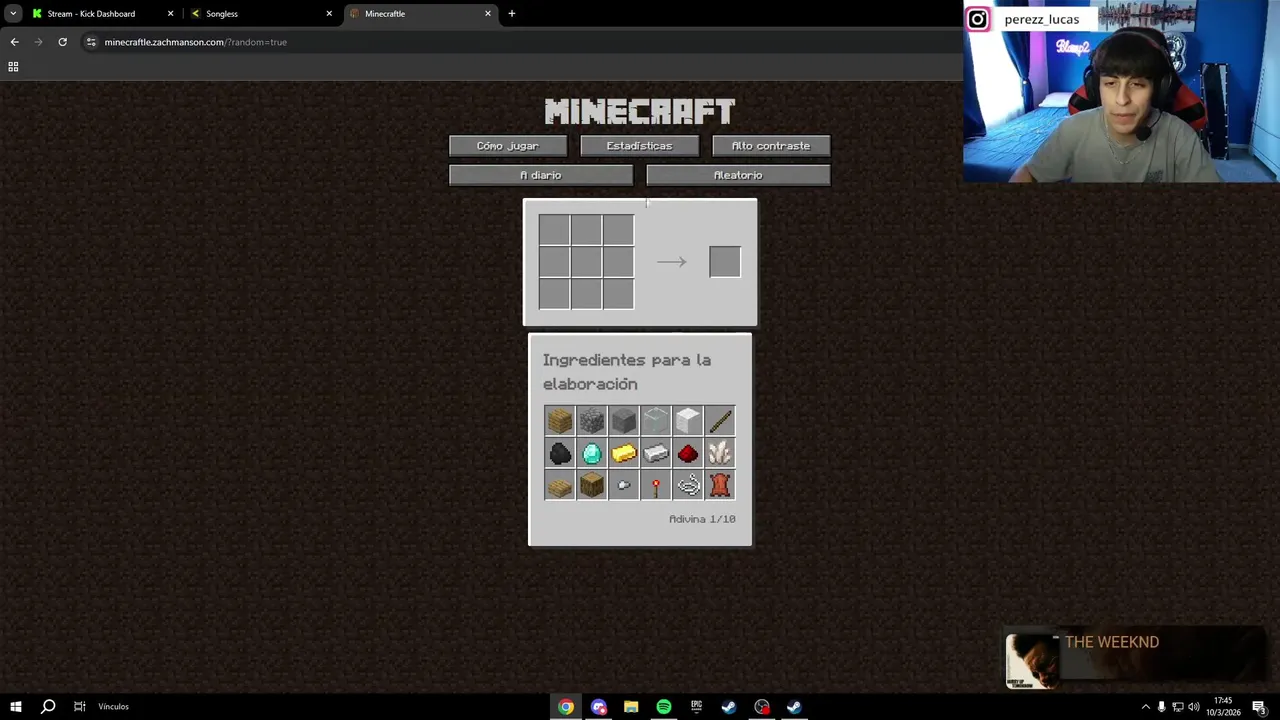Toggle Alto contraste mode

pyautogui.click(x=771, y=146)
